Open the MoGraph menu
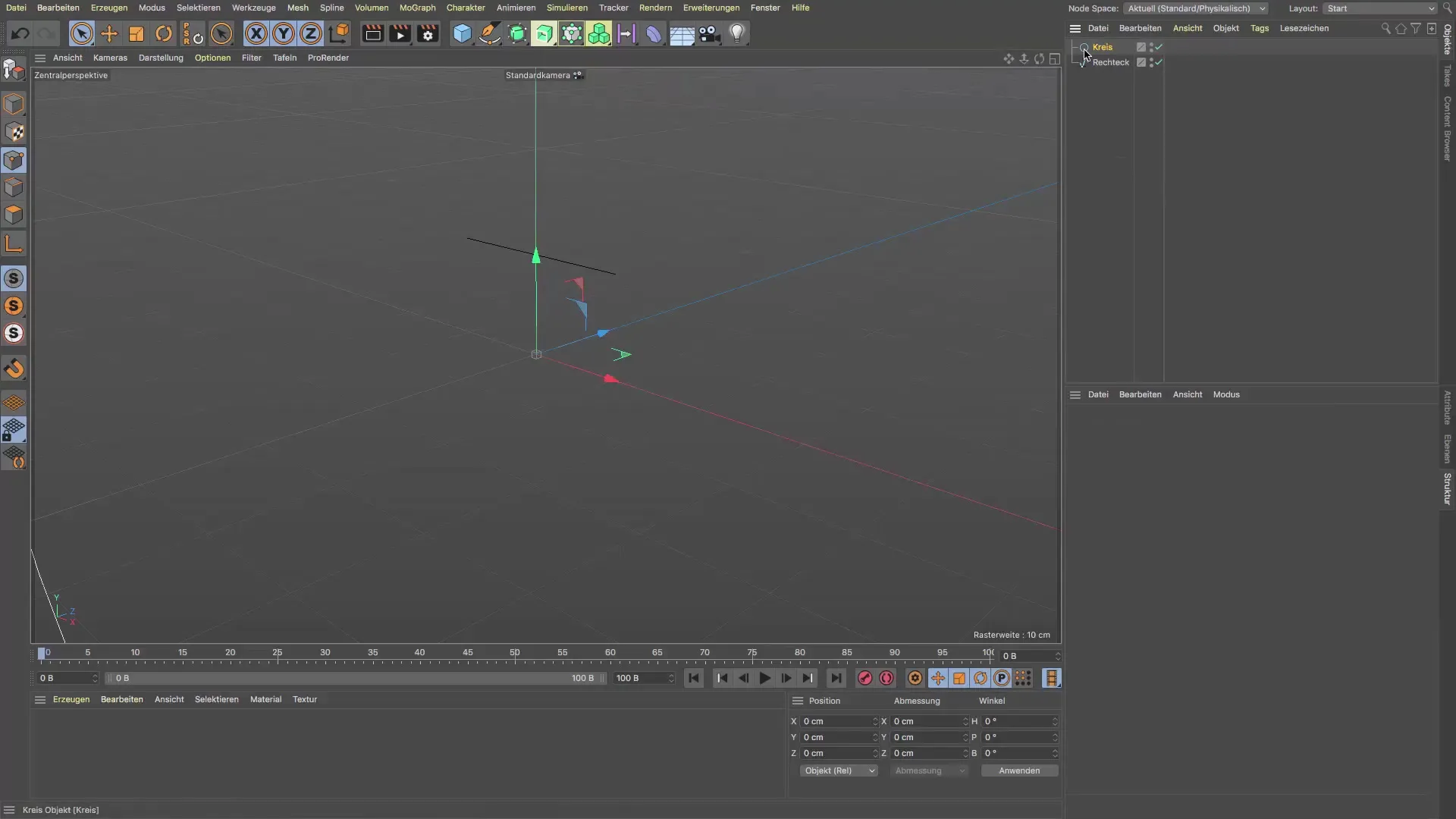The width and height of the screenshot is (1456, 819). 417,8
